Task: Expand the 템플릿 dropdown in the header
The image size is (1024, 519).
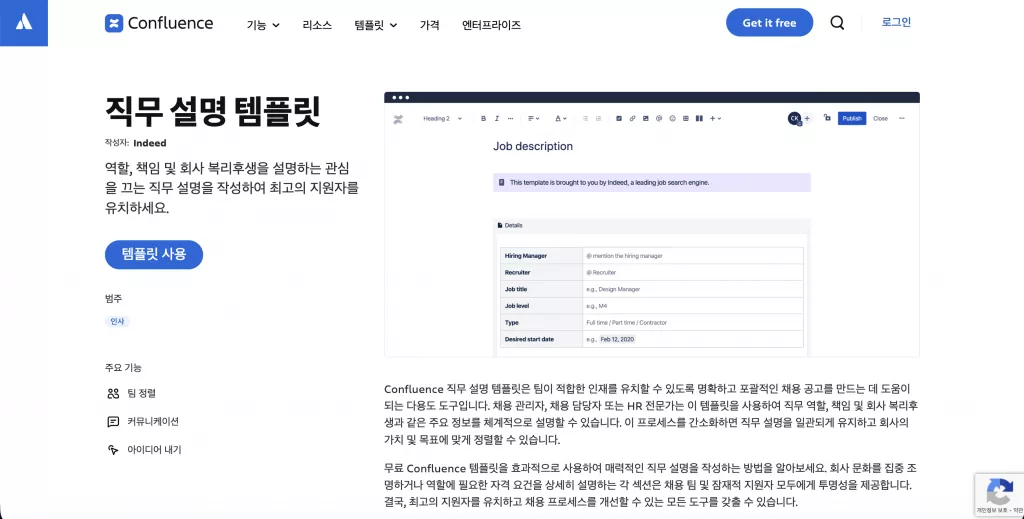Action: 376,25
